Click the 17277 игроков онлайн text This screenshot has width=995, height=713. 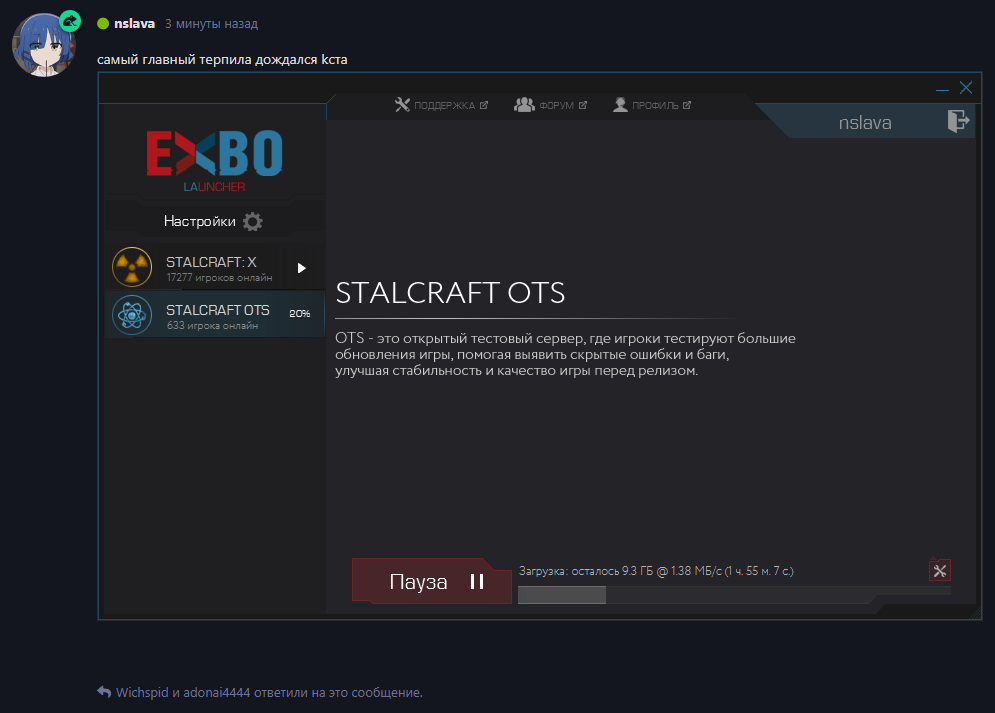pyautogui.click(x=219, y=278)
